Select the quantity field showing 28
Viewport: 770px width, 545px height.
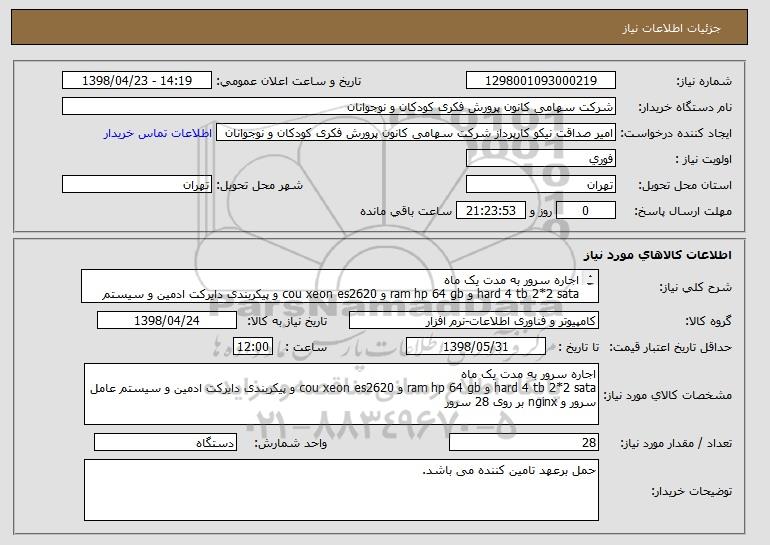[524, 442]
